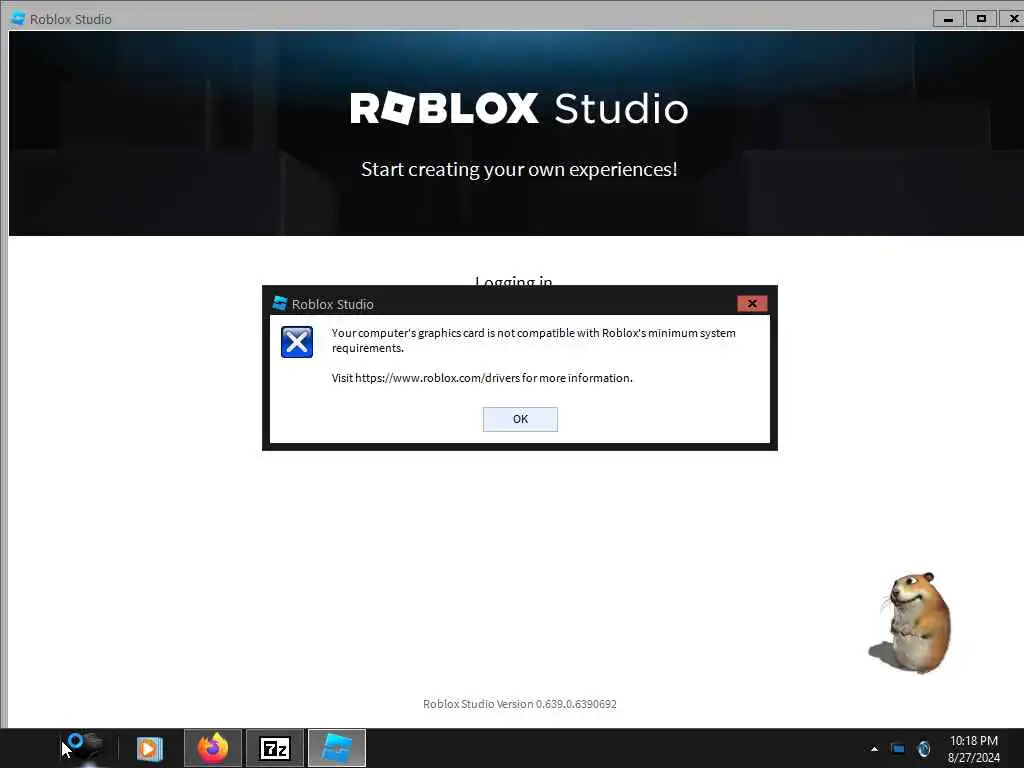Close the main Roblox Studio window

1012,19
